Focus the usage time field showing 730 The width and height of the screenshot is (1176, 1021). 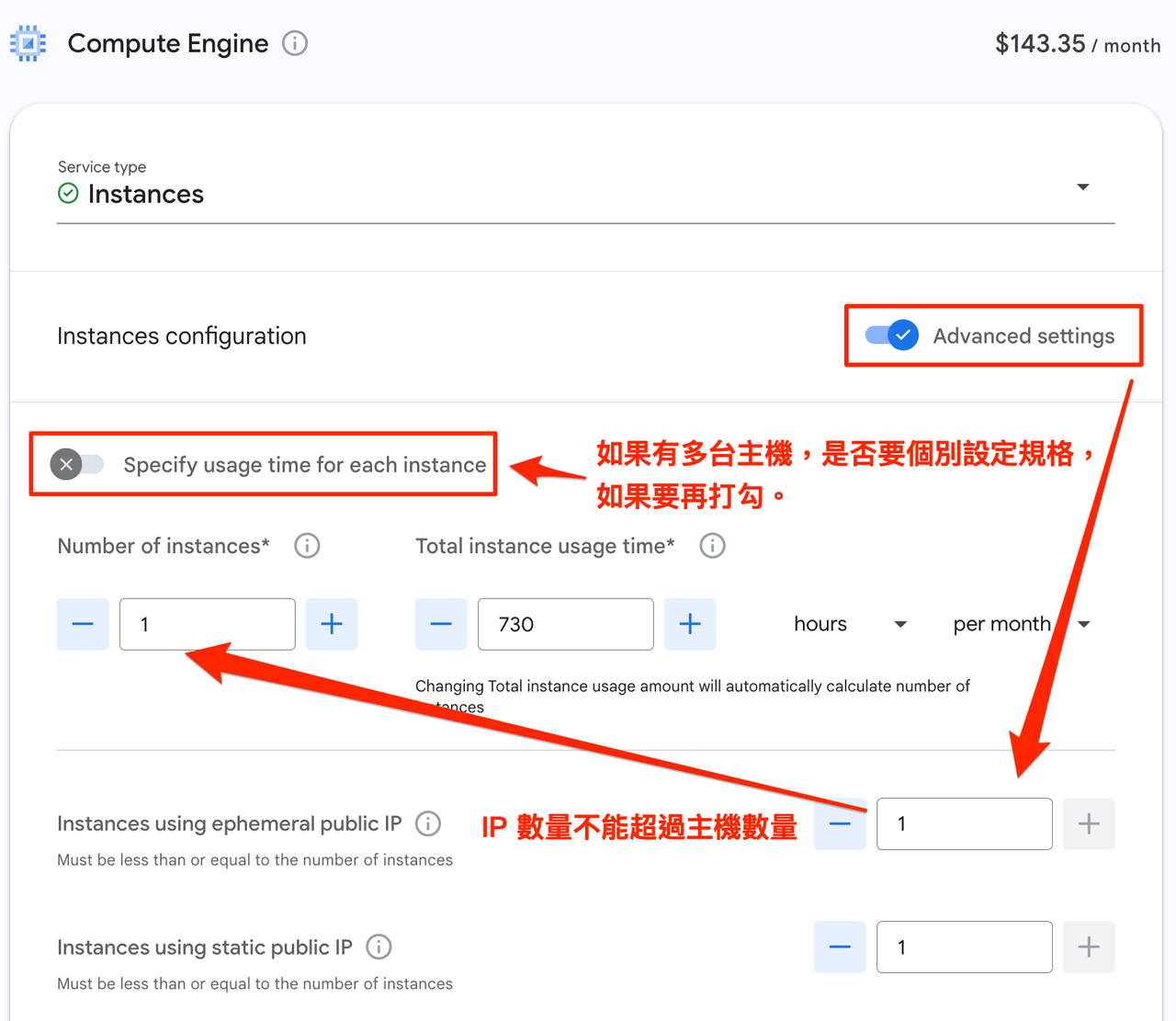coord(566,624)
